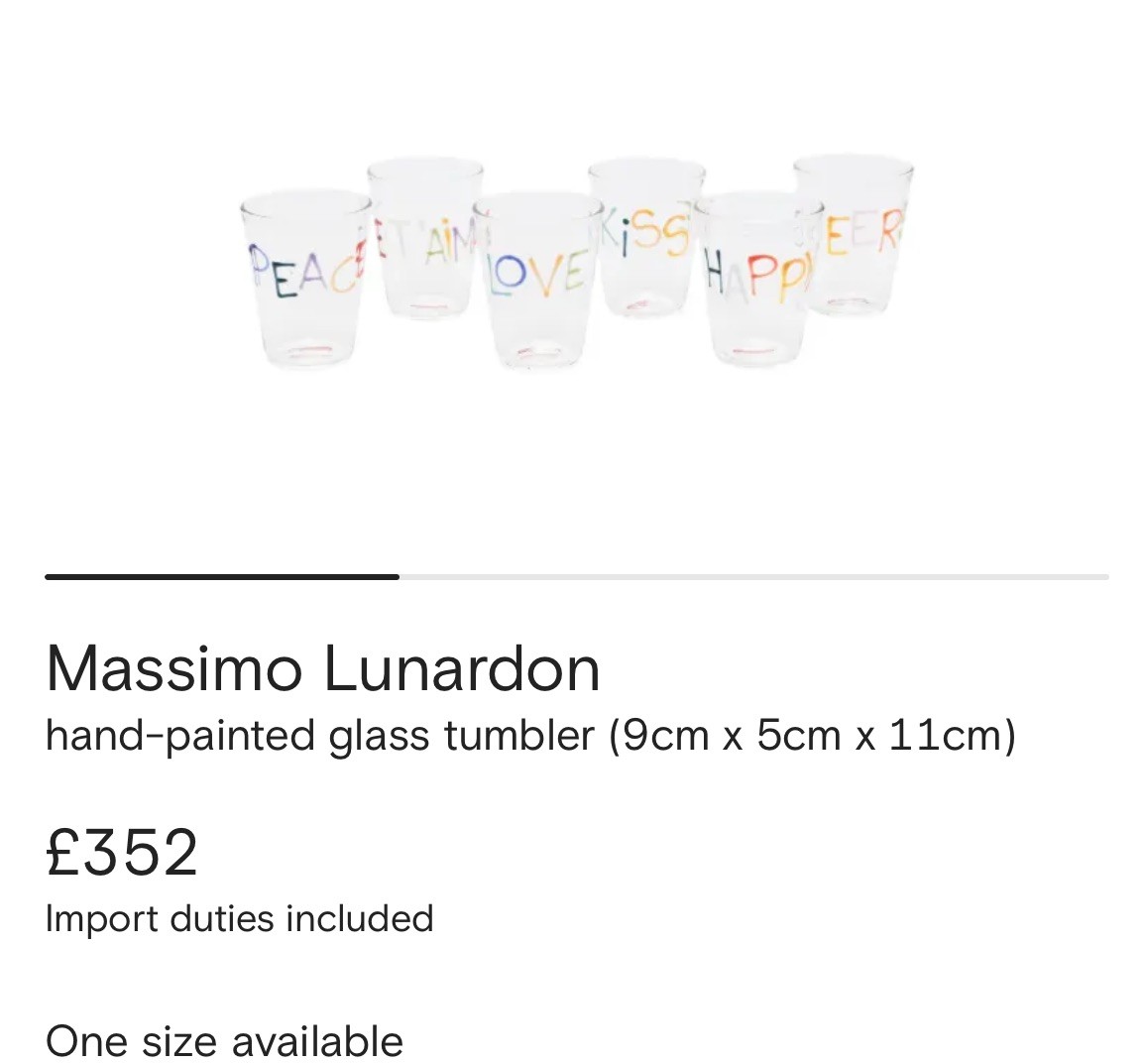Screen dimensions: 1144x1064
Task: Open the Import duties included info
Action: click(x=239, y=918)
